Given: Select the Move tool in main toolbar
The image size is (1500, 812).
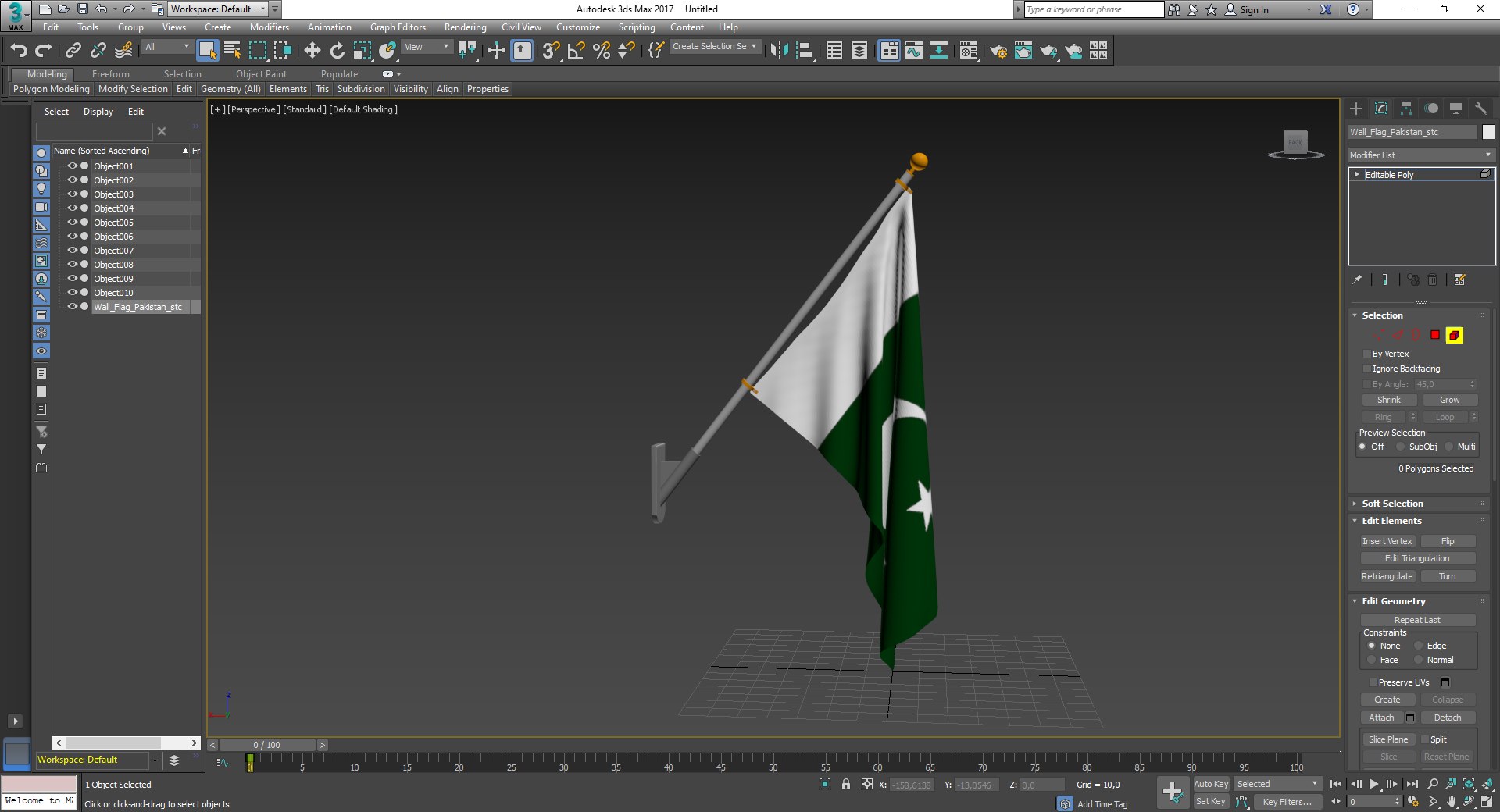Looking at the screenshot, I should click(x=312, y=51).
